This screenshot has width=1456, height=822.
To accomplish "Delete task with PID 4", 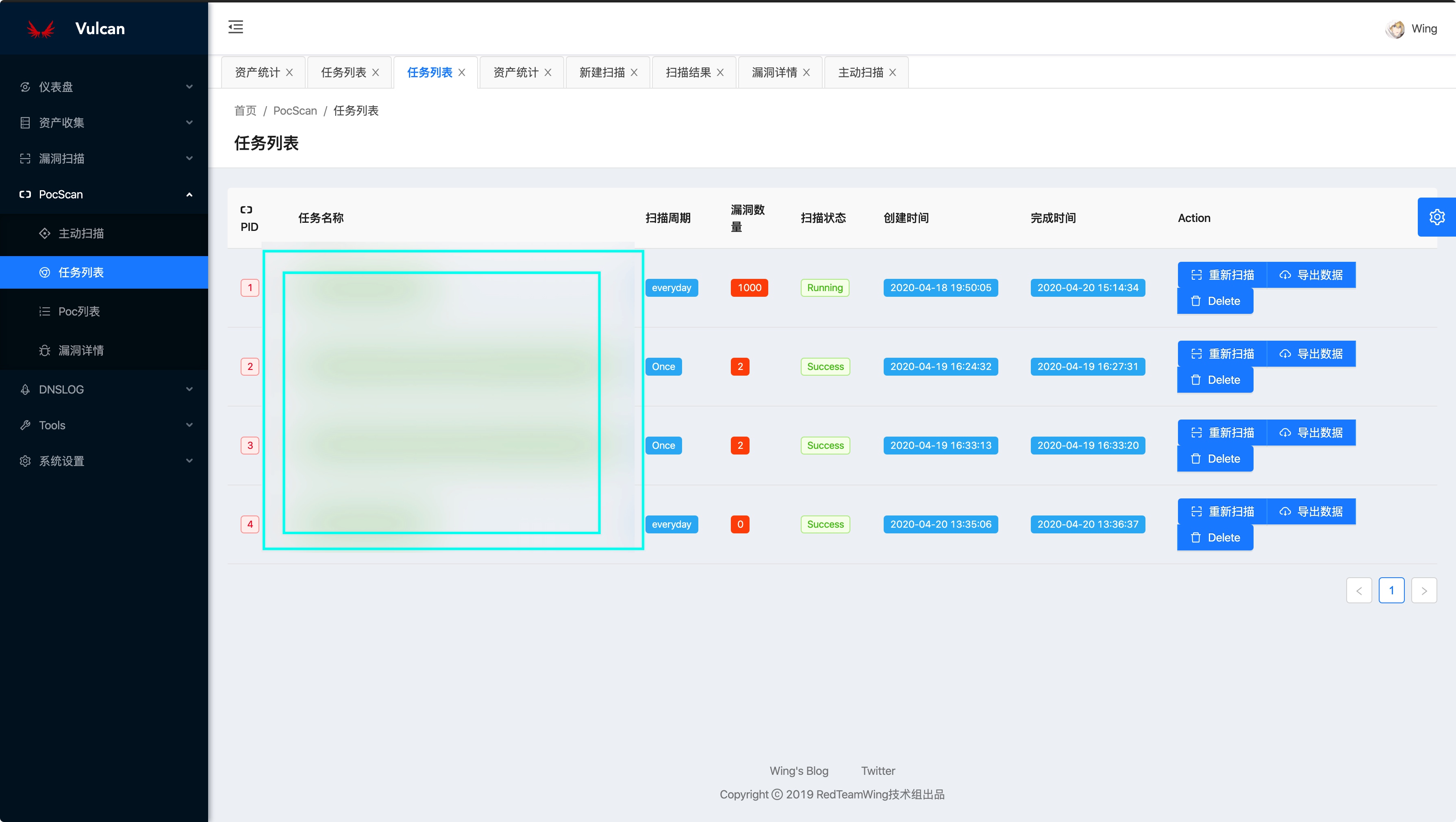I will [x=1215, y=538].
